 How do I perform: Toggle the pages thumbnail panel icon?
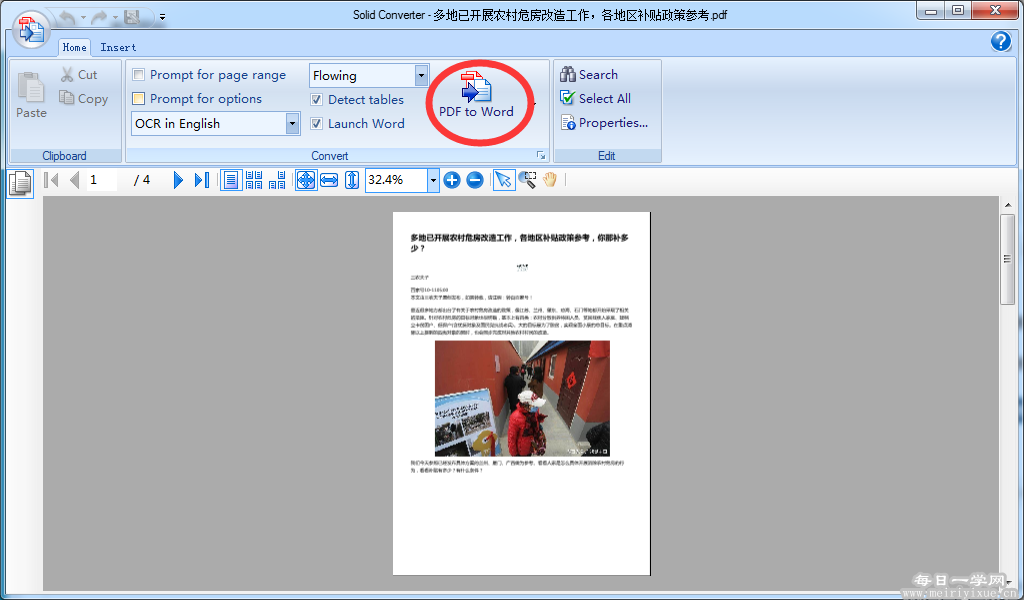click(x=20, y=183)
